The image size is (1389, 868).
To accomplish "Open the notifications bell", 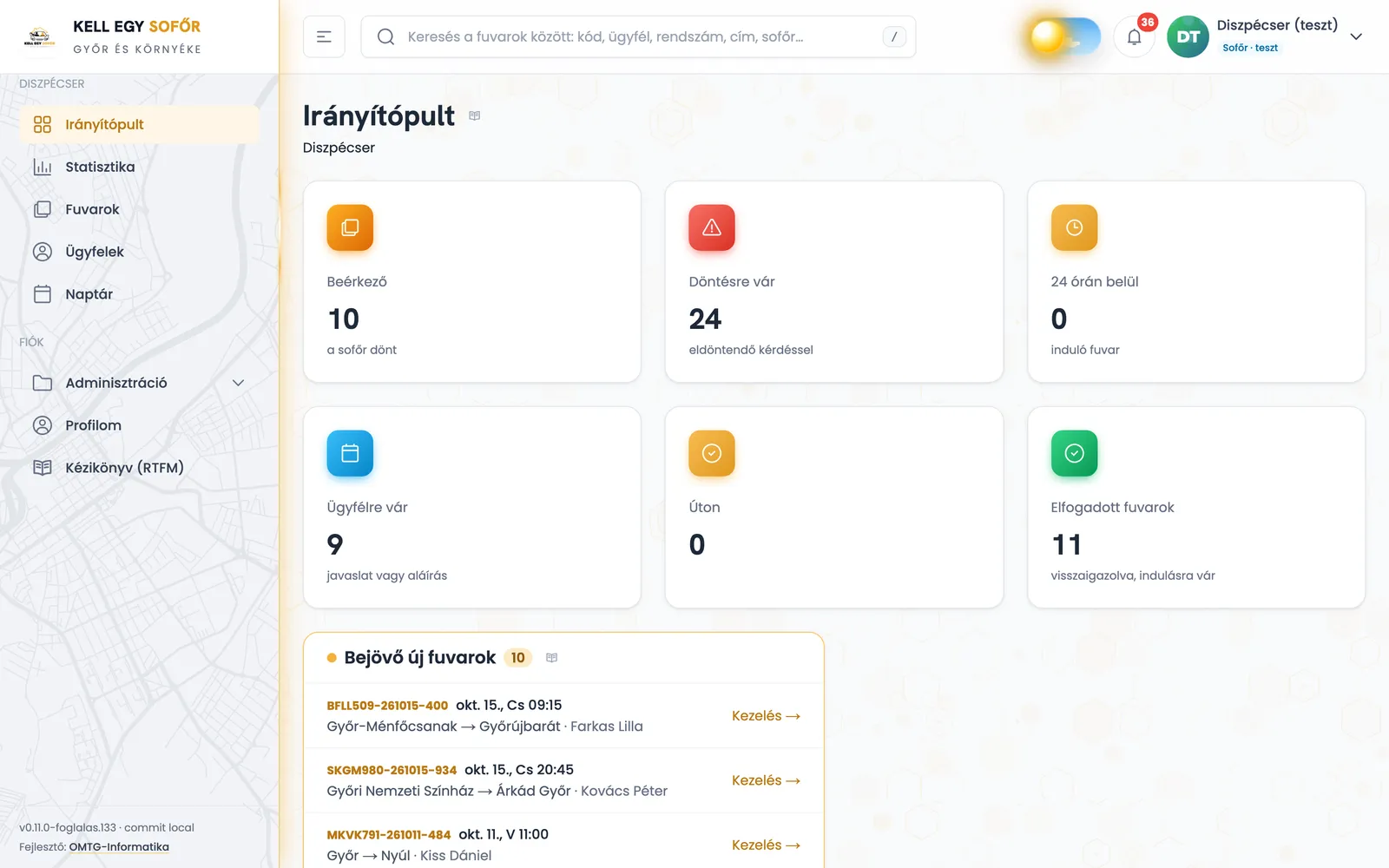I will [x=1134, y=36].
